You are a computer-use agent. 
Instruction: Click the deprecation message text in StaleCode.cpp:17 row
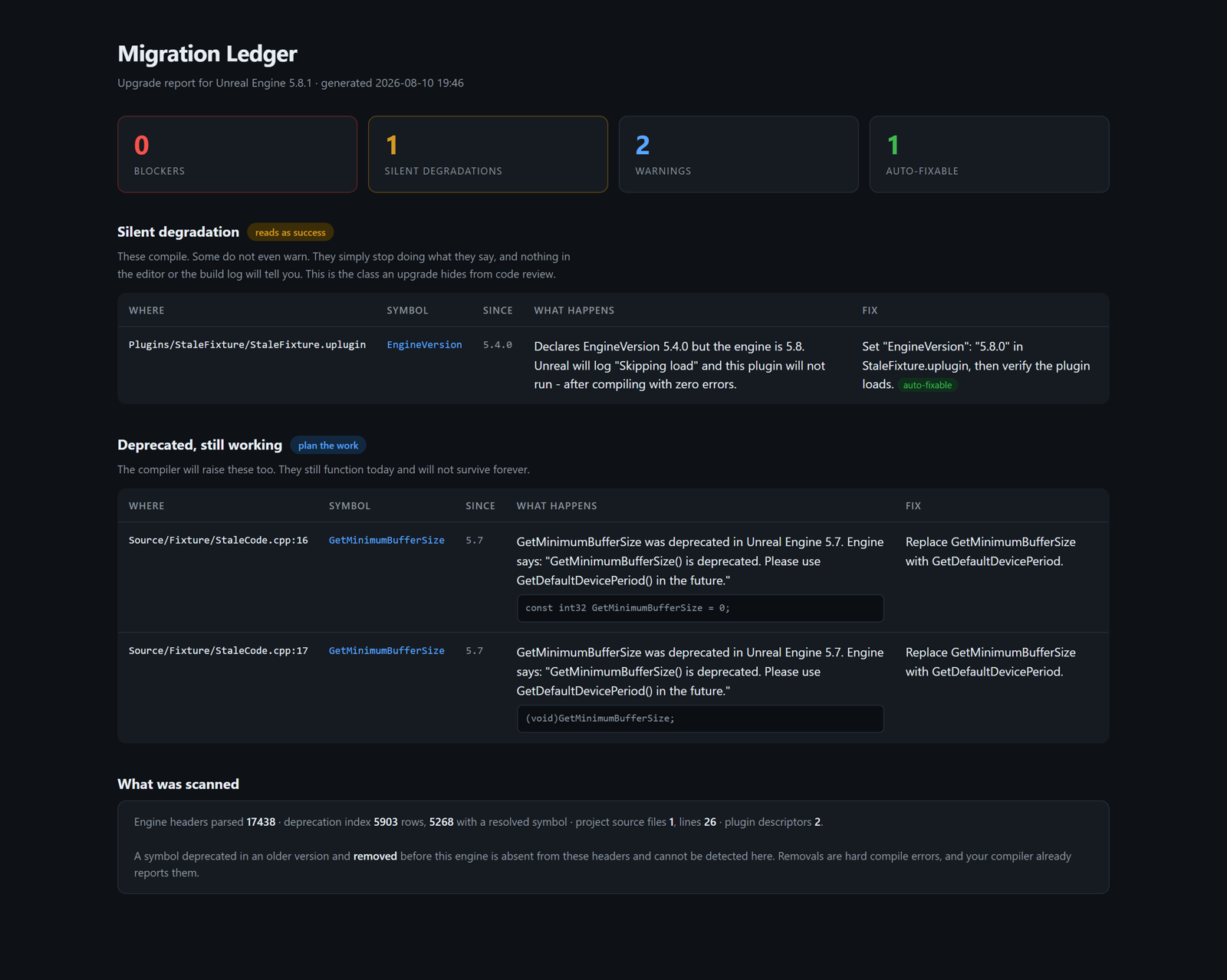tap(700, 672)
